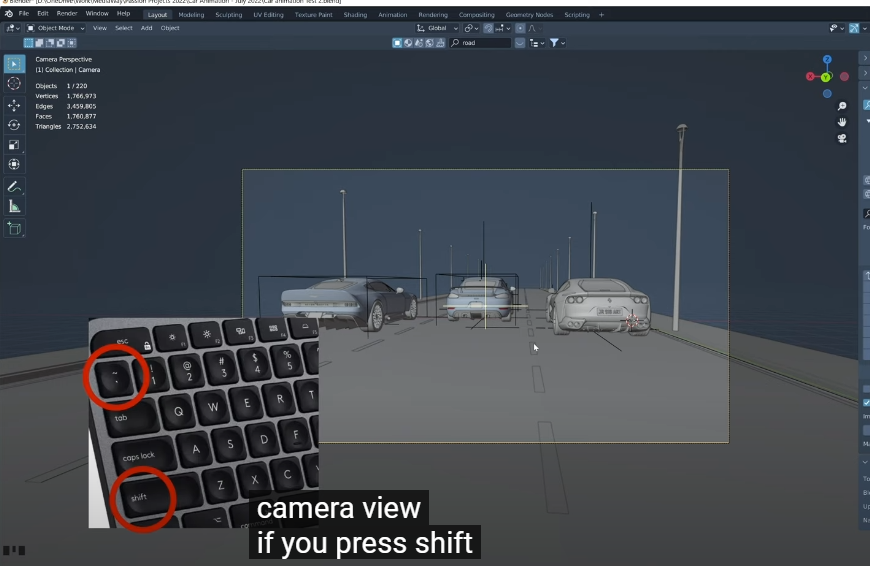Open the Help menu
Viewport: 870px width, 566px height.
click(123, 14)
